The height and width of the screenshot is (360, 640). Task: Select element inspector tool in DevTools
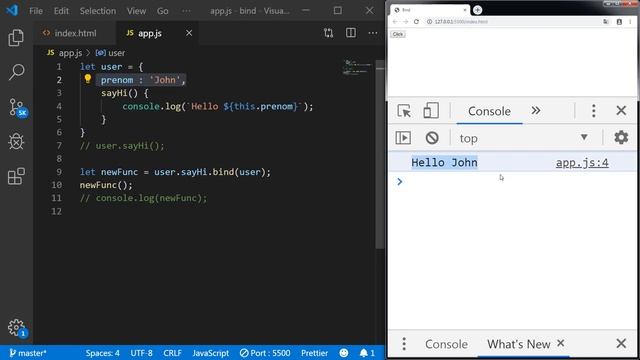[x=404, y=111]
